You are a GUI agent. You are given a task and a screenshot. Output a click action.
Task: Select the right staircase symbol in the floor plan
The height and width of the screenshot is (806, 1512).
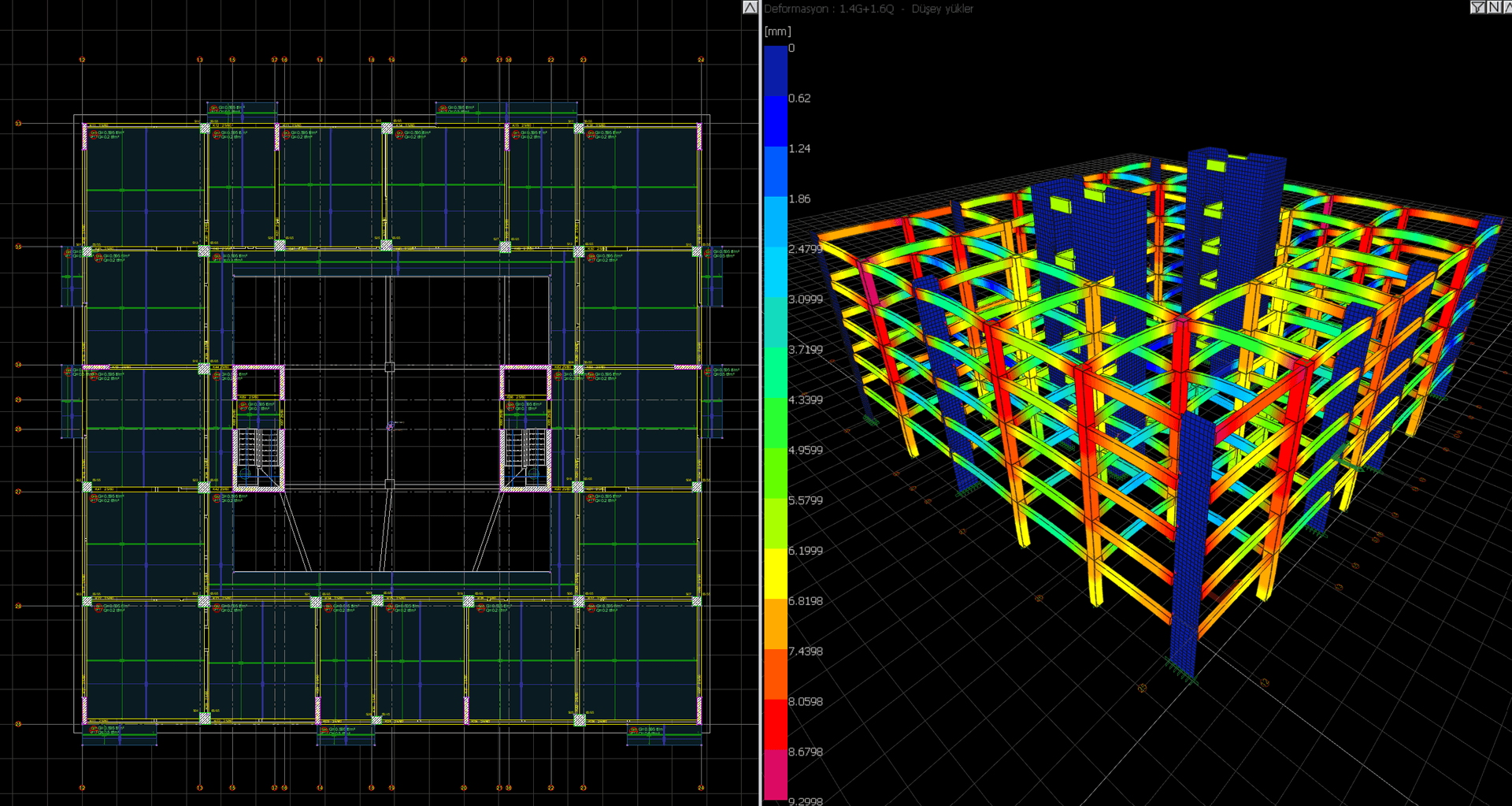525,458
